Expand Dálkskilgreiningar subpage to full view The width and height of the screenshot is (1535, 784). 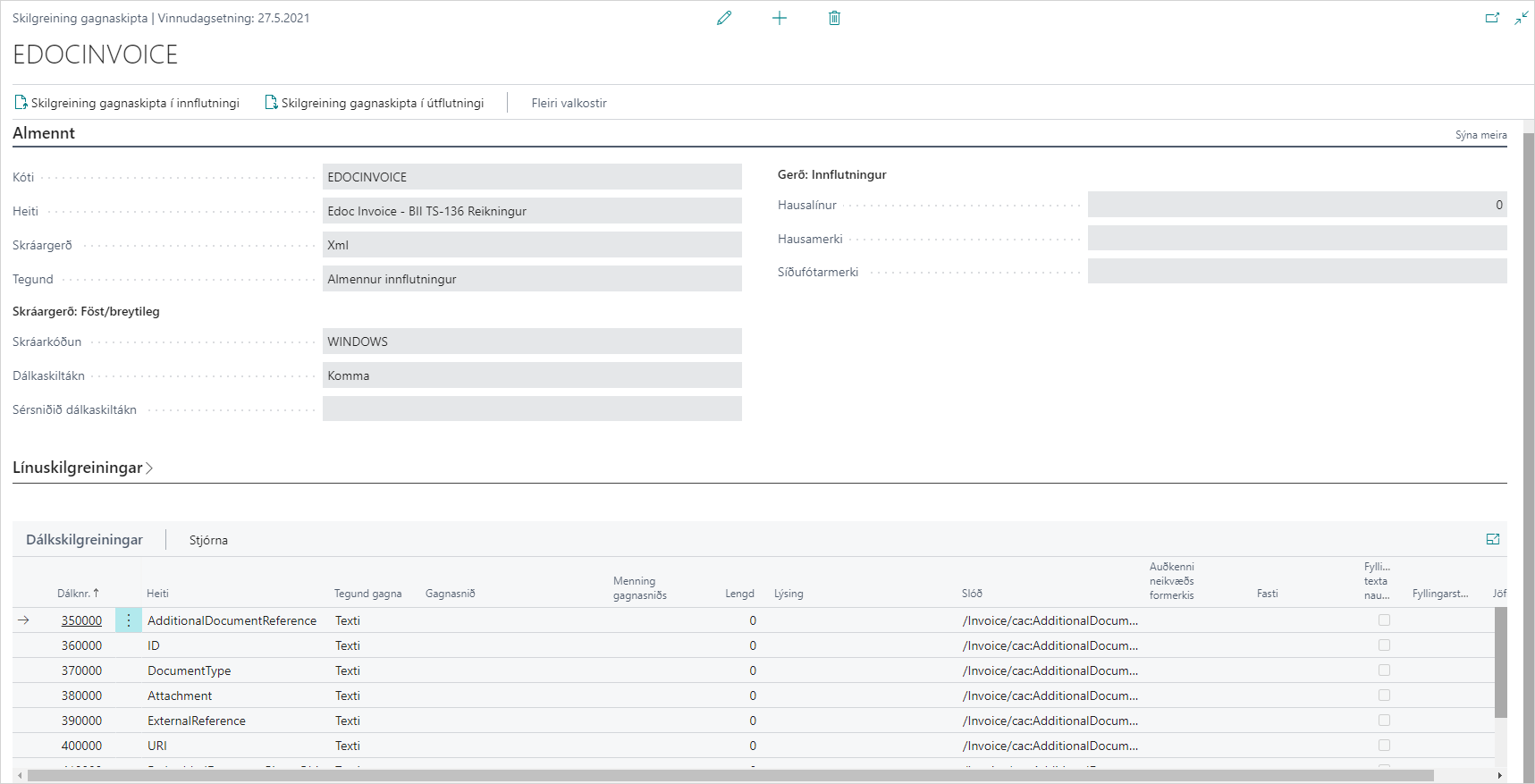click(x=1493, y=539)
